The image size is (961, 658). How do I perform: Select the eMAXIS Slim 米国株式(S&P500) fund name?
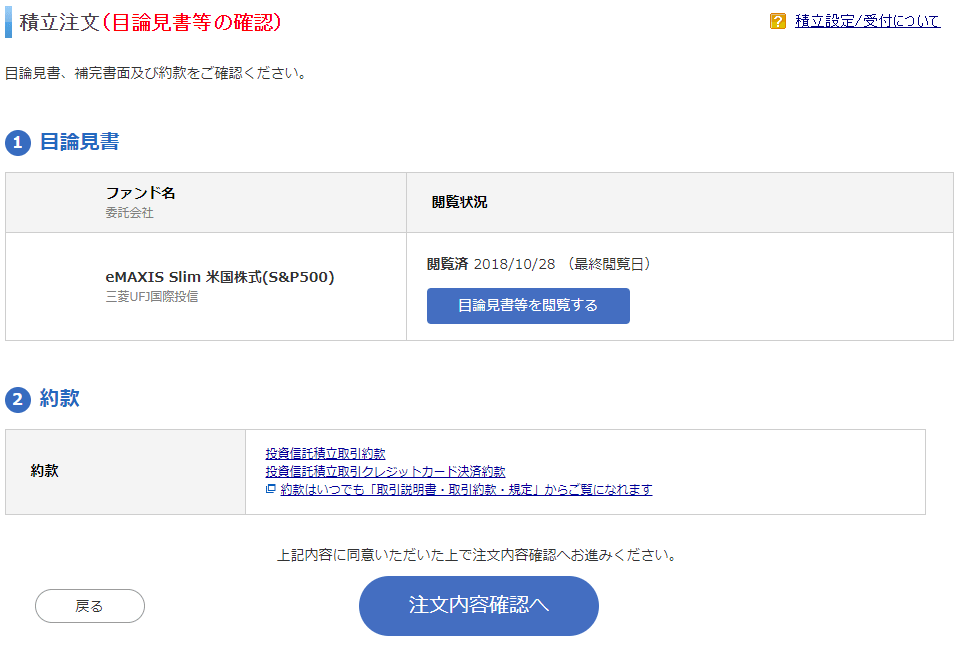tap(220, 277)
